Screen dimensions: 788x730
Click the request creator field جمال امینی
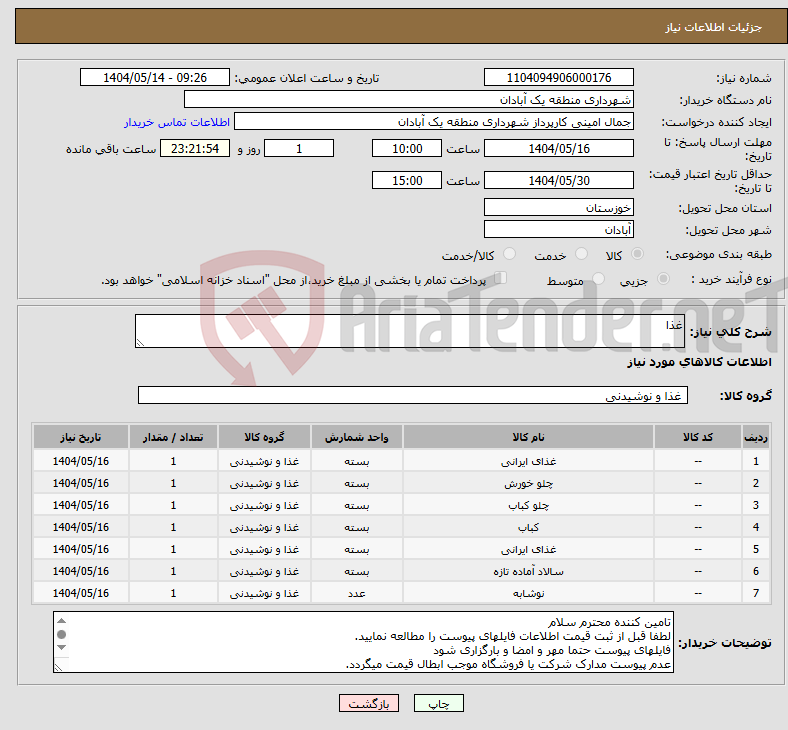click(434, 122)
